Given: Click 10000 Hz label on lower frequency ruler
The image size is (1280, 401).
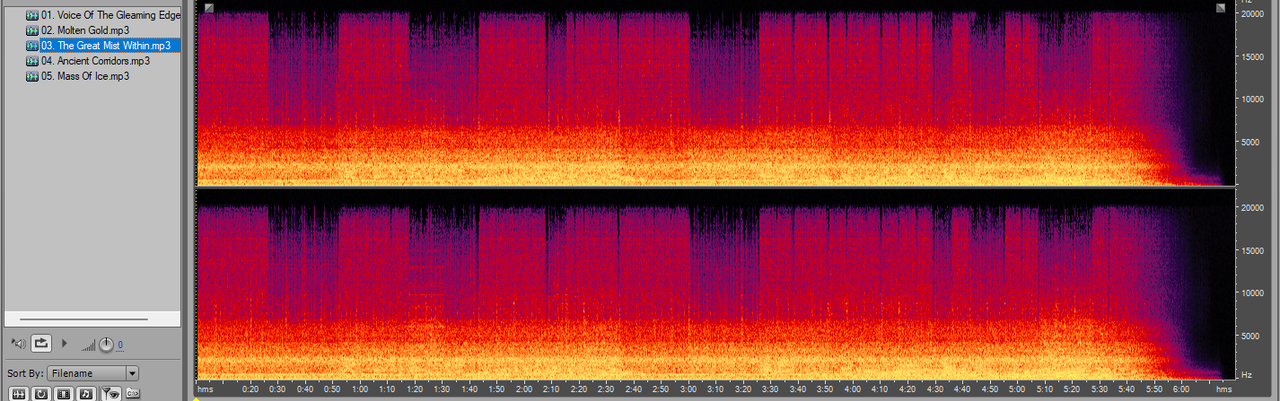Looking at the screenshot, I should [1254, 293].
